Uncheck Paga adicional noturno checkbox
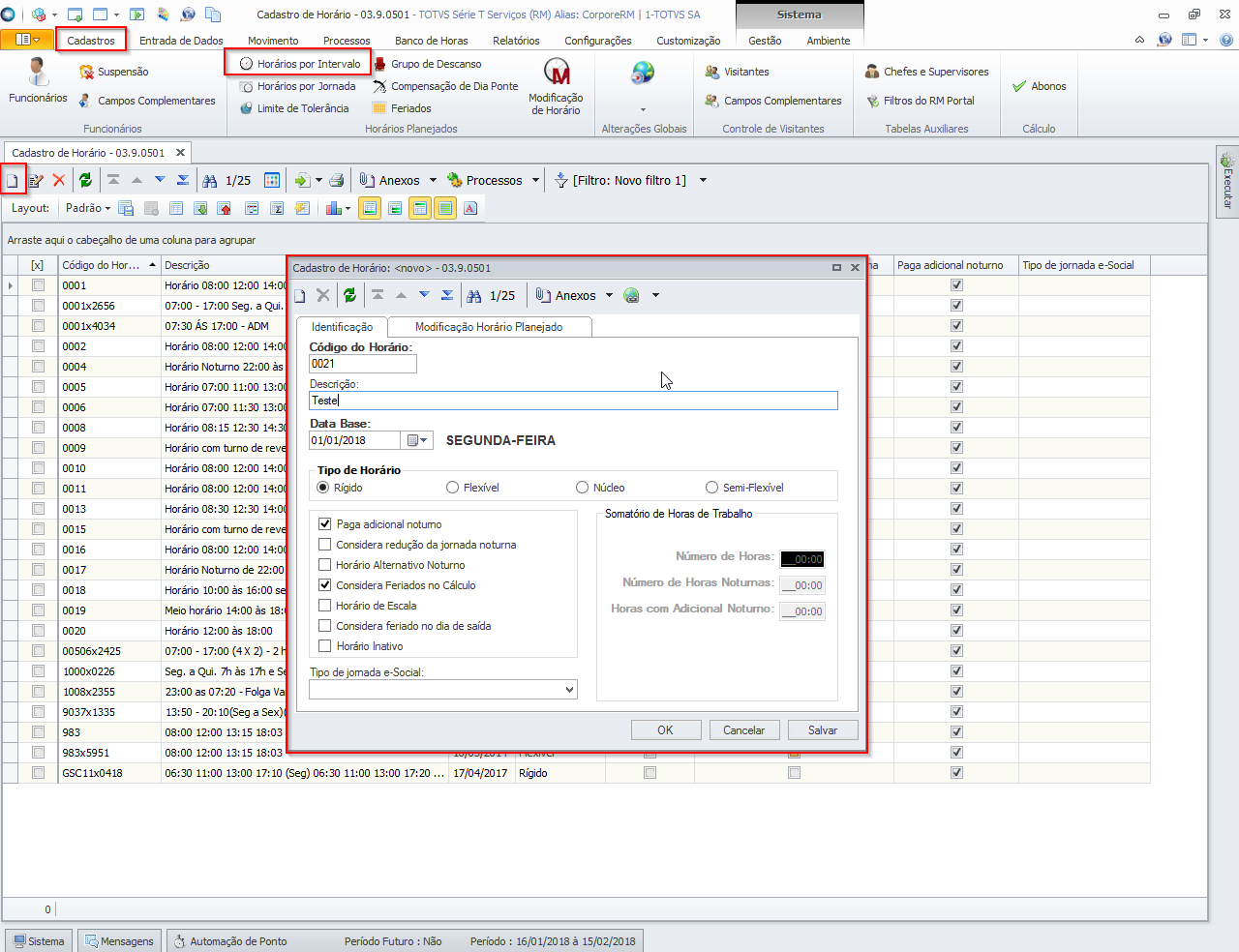The image size is (1239, 952). [325, 524]
